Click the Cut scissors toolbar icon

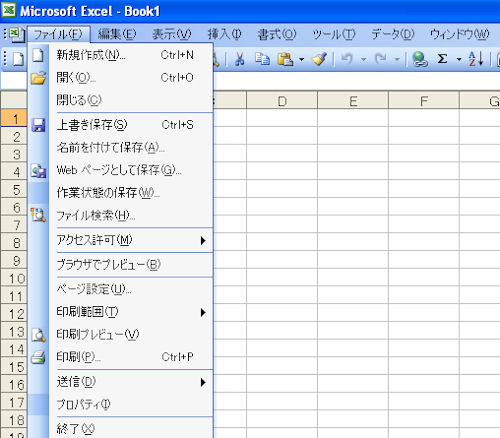tap(239, 59)
